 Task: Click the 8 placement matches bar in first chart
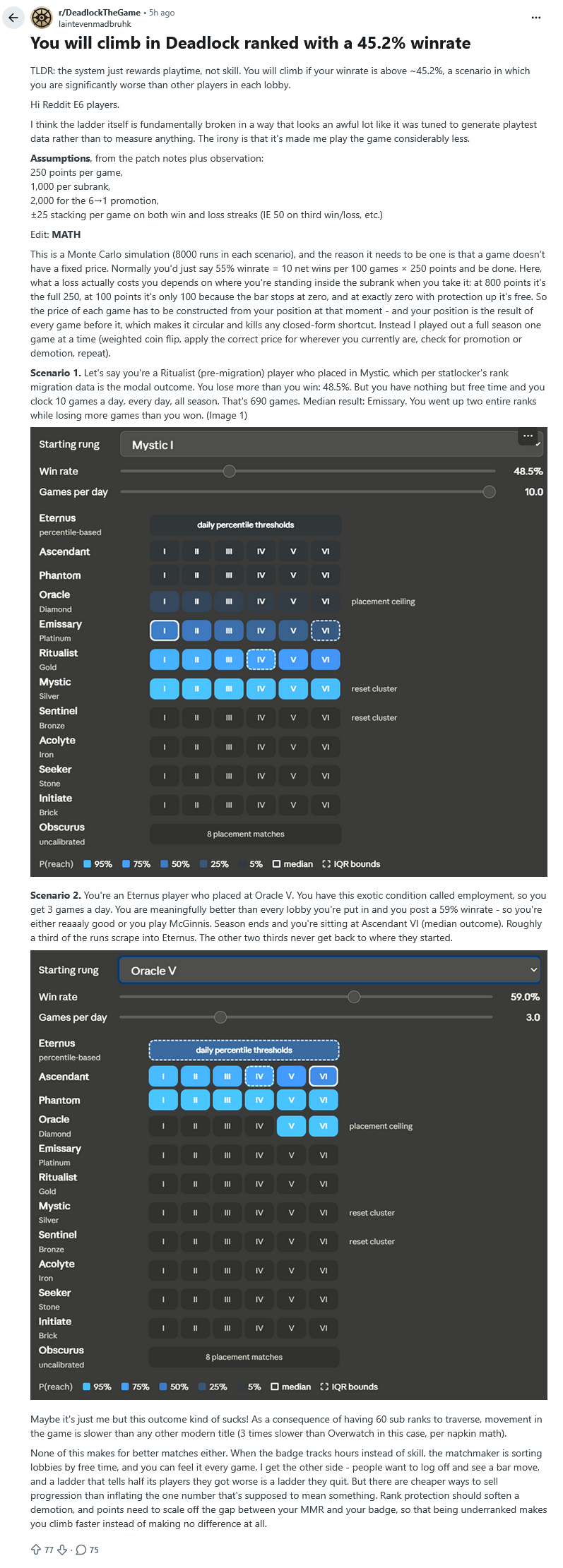coord(245,834)
